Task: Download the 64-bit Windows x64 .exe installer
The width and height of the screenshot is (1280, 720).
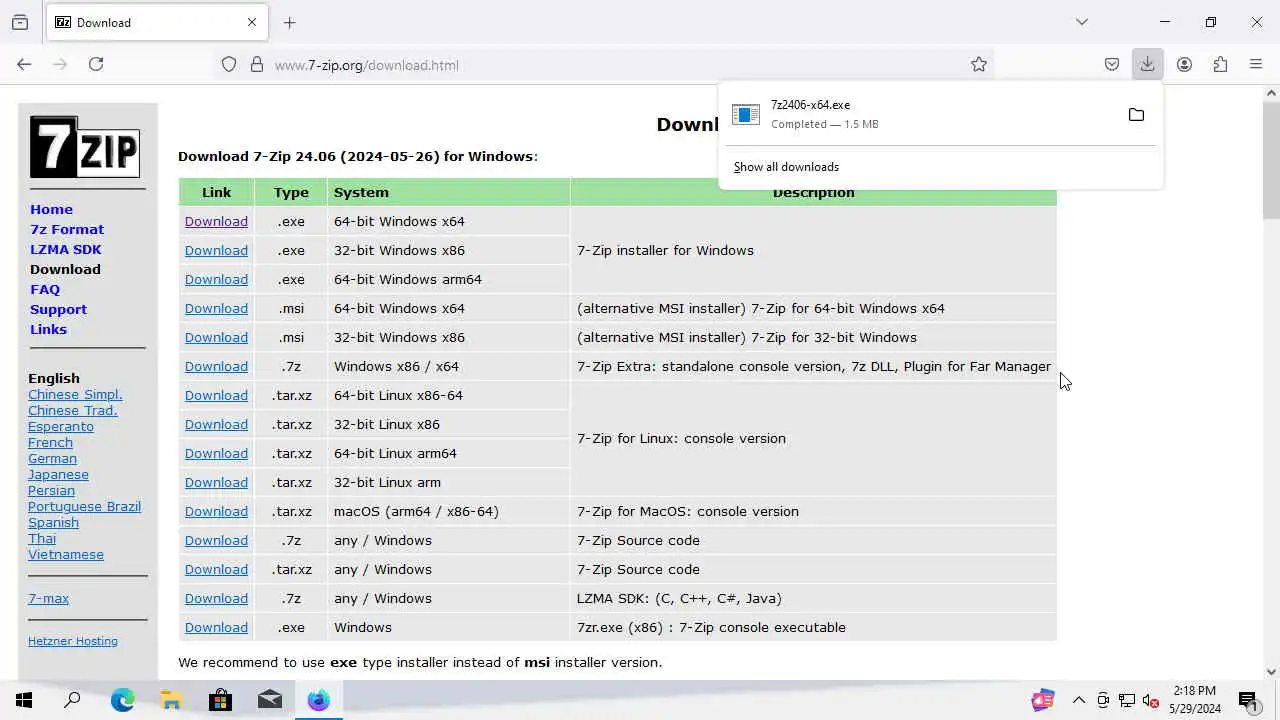Action: tap(216, 221)
